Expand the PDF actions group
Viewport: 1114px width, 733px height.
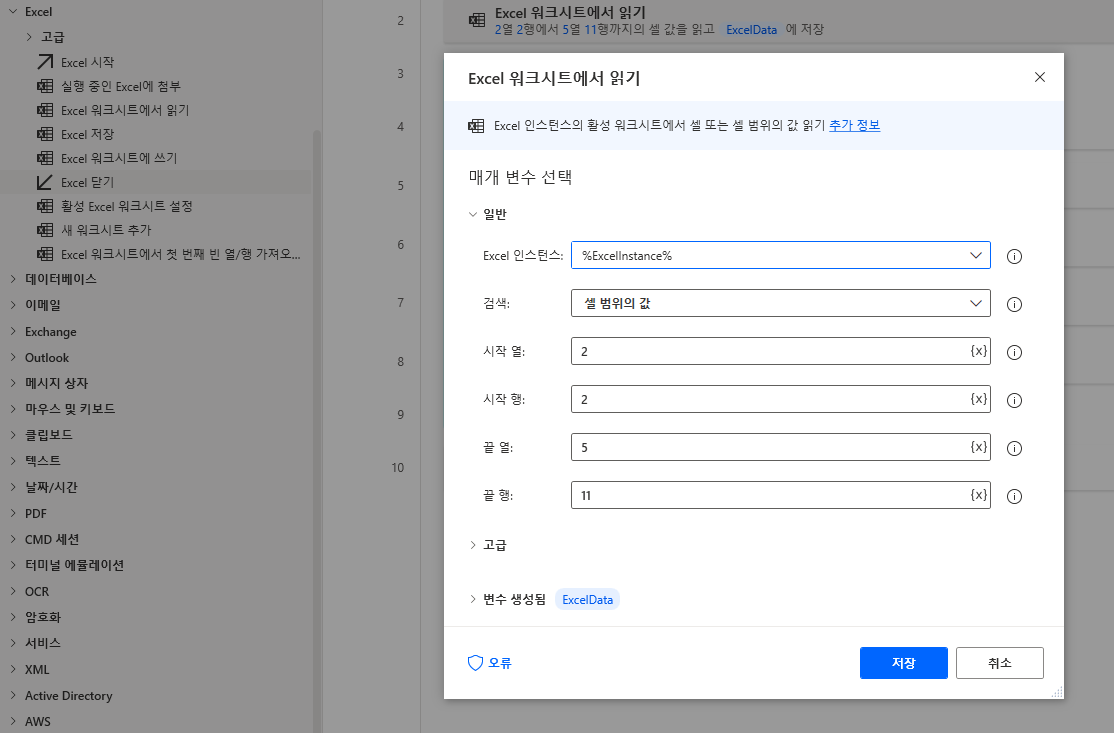click(x=13, y=513)
